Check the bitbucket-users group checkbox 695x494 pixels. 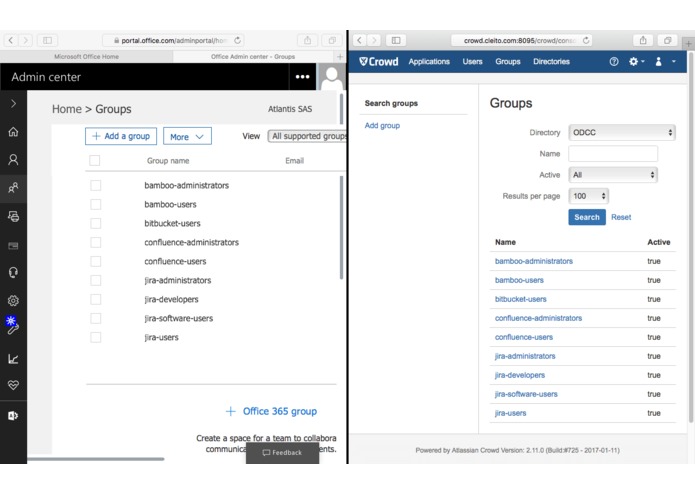tap(95, 223)
